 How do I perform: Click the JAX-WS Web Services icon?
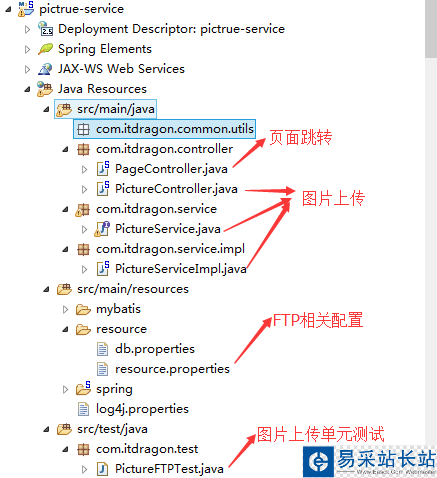pos(45,69)
